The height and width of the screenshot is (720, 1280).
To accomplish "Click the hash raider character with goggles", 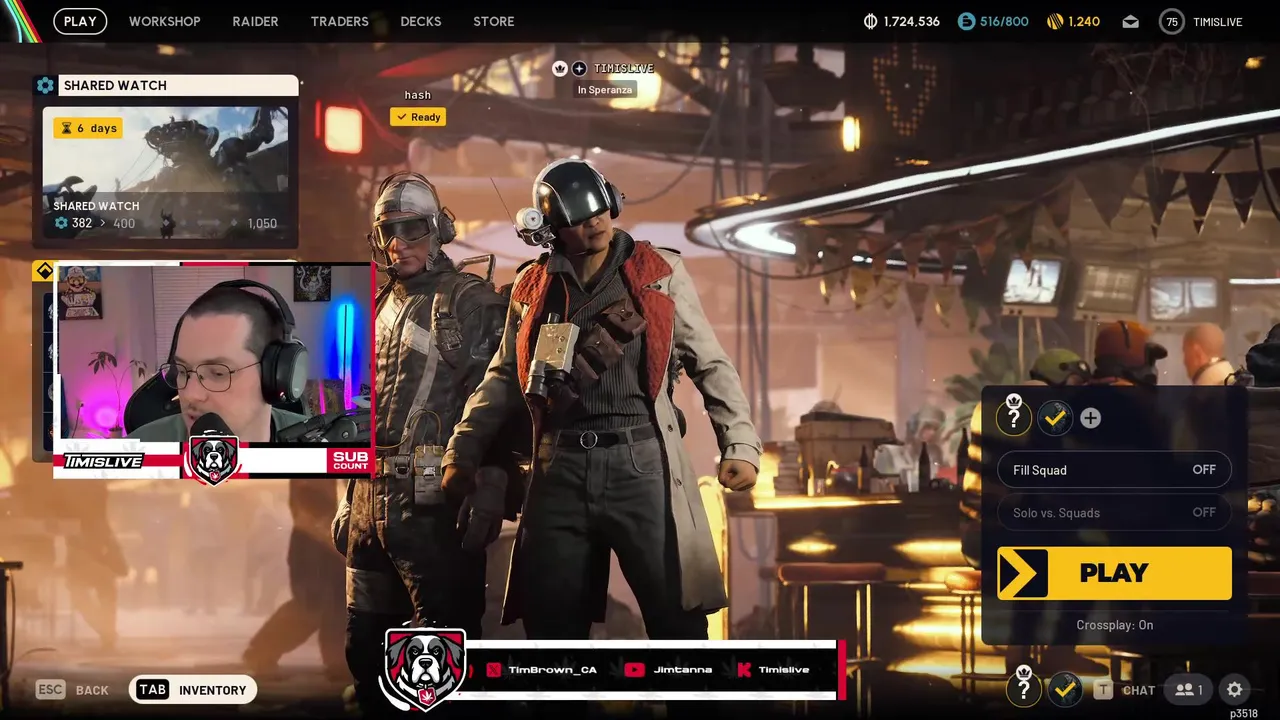I will pos(425,400).
